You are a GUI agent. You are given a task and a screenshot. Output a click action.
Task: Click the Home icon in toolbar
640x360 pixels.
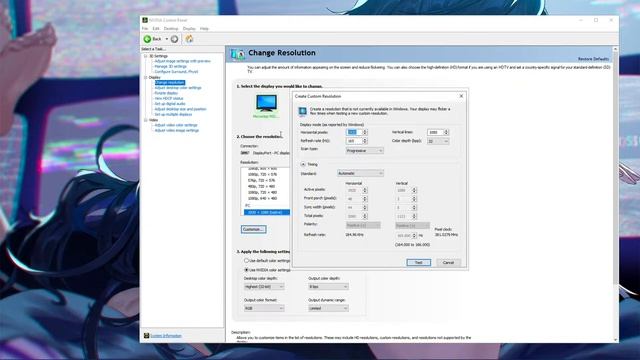click(x=189, y=39)
